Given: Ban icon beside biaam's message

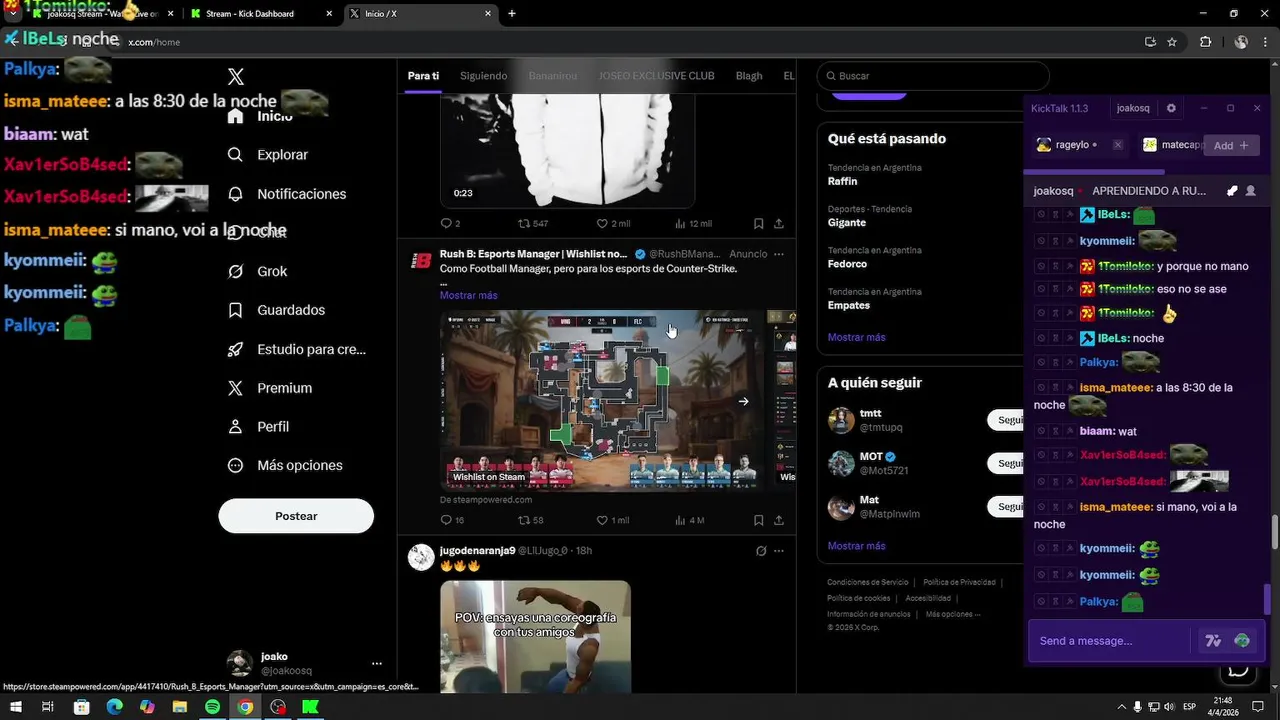Looking at the screenshot, I should tap(1041, 431).
